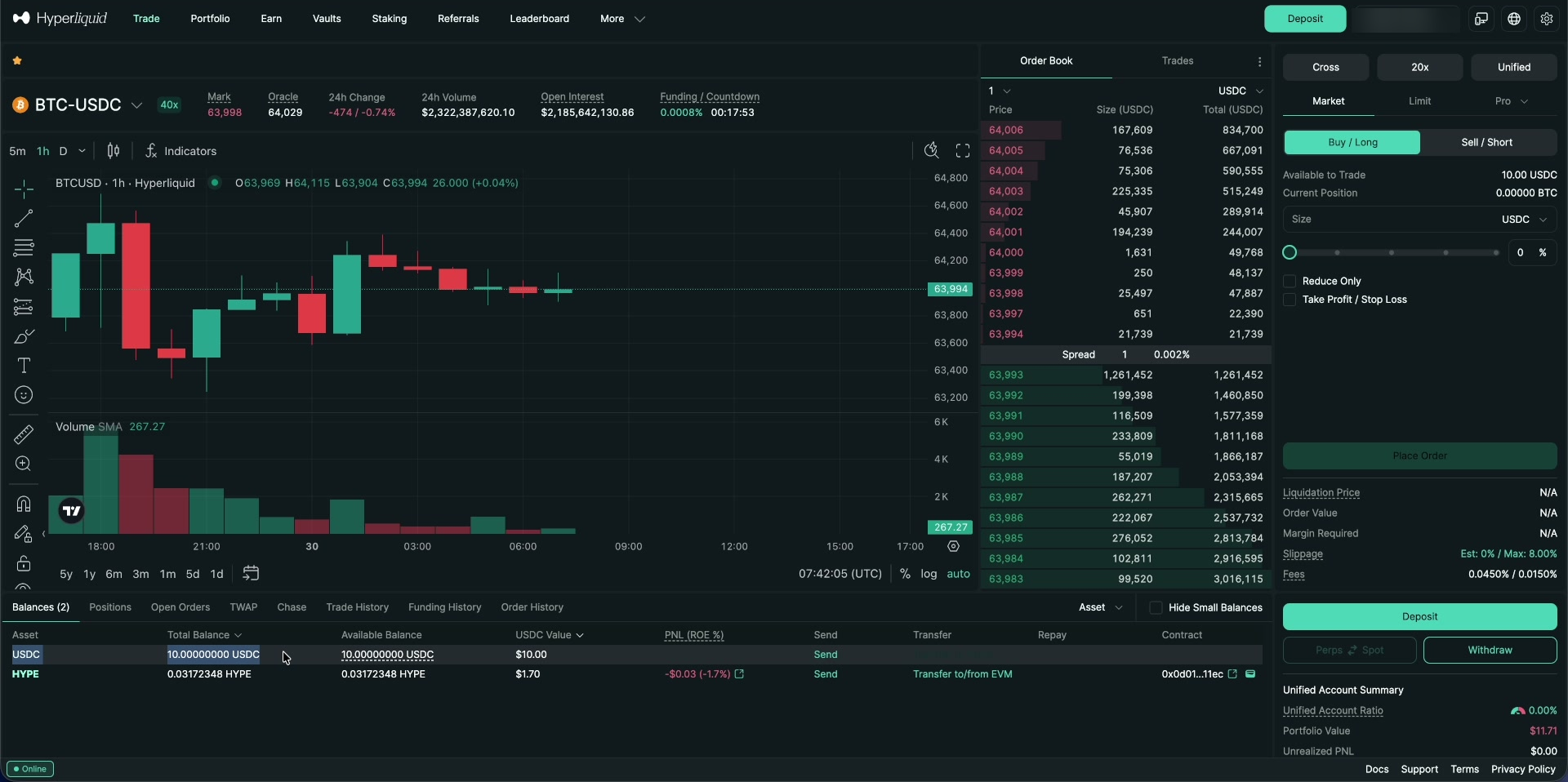Screen dimensions: 1568x782
Task: Click Send for the USDC balance
Action: coord(826,655)
